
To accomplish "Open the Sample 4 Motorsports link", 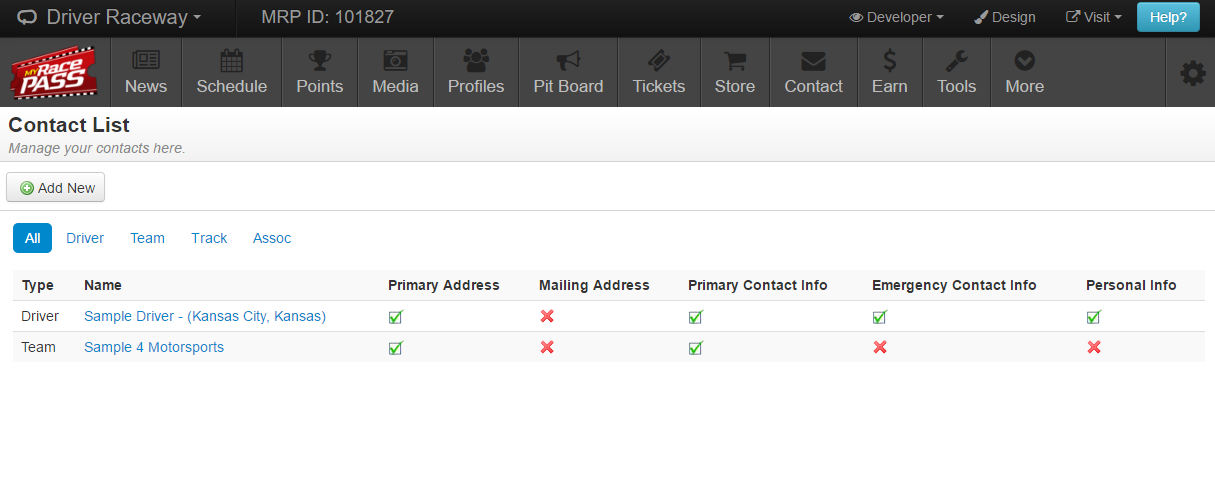I will tap(154, 348).
